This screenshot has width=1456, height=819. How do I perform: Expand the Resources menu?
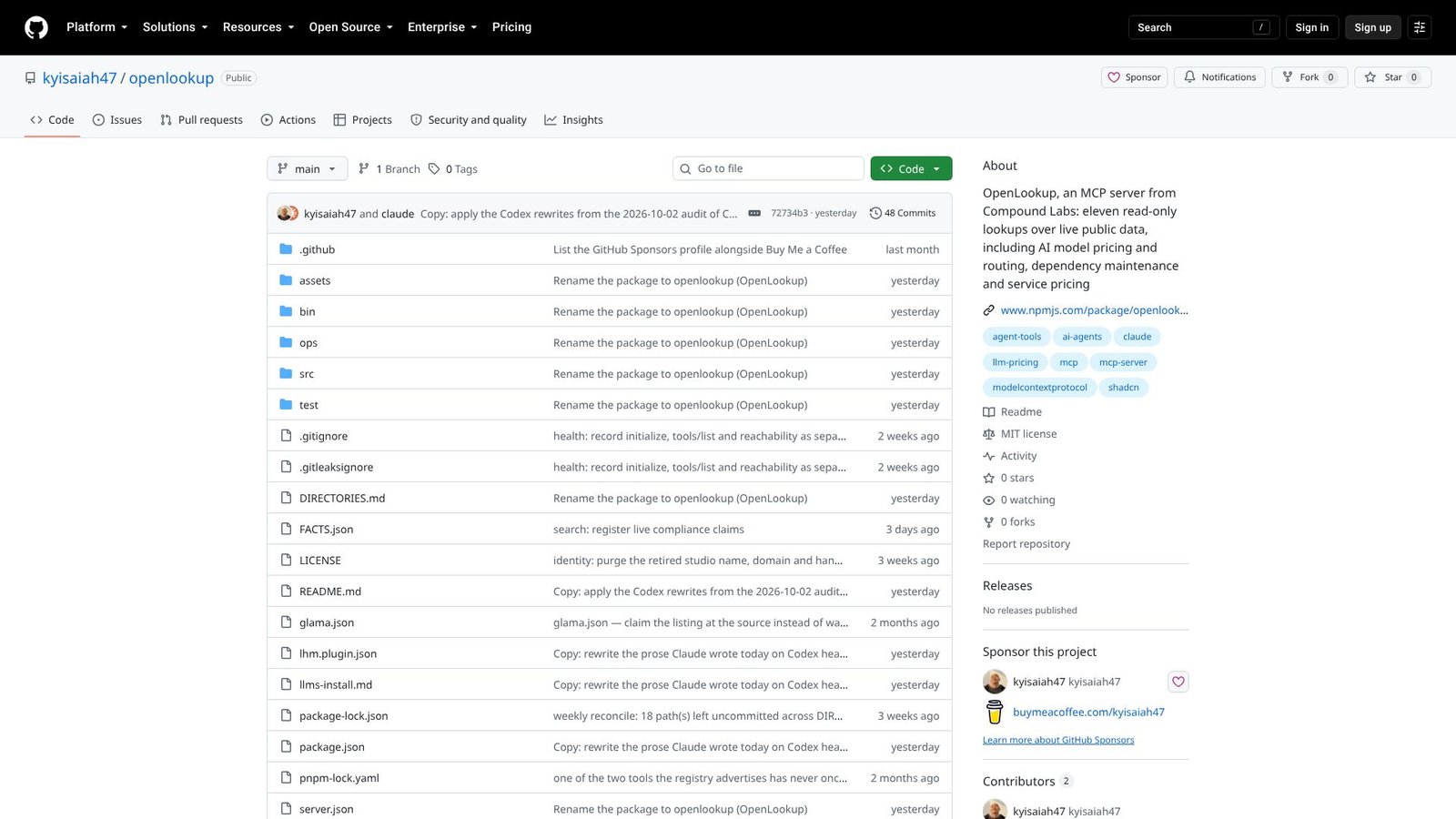click(258, 27)
